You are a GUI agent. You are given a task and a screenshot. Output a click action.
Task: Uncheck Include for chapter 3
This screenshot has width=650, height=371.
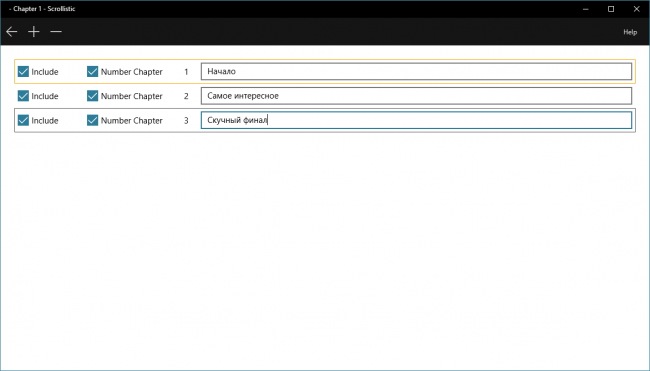23,120
